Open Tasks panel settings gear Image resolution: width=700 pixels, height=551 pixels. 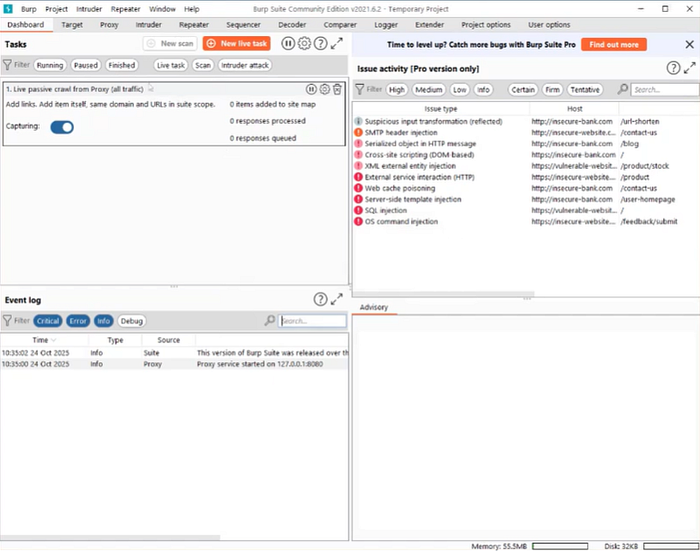tap(304, 43)
